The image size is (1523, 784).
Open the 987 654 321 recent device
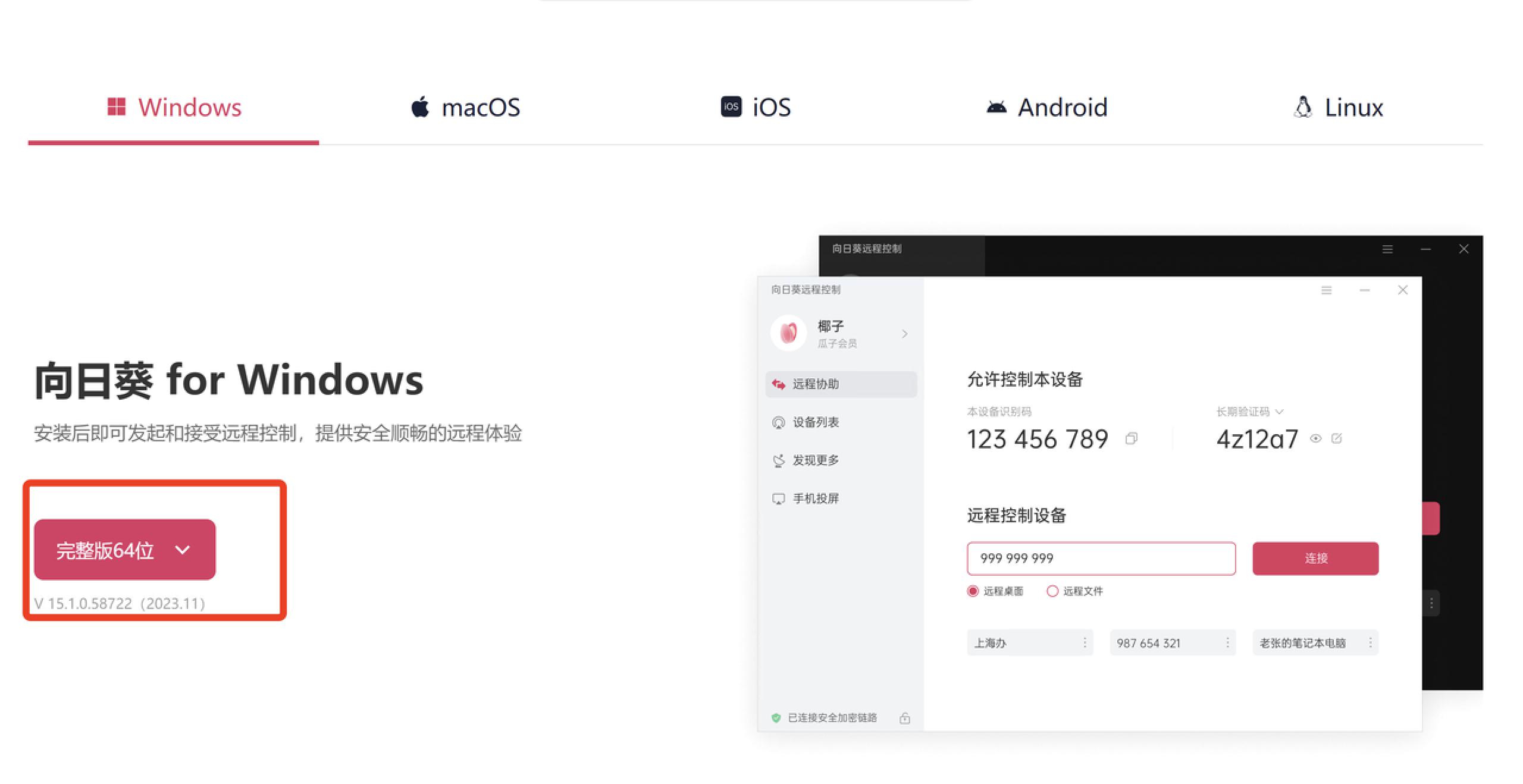coord(1173,643)
